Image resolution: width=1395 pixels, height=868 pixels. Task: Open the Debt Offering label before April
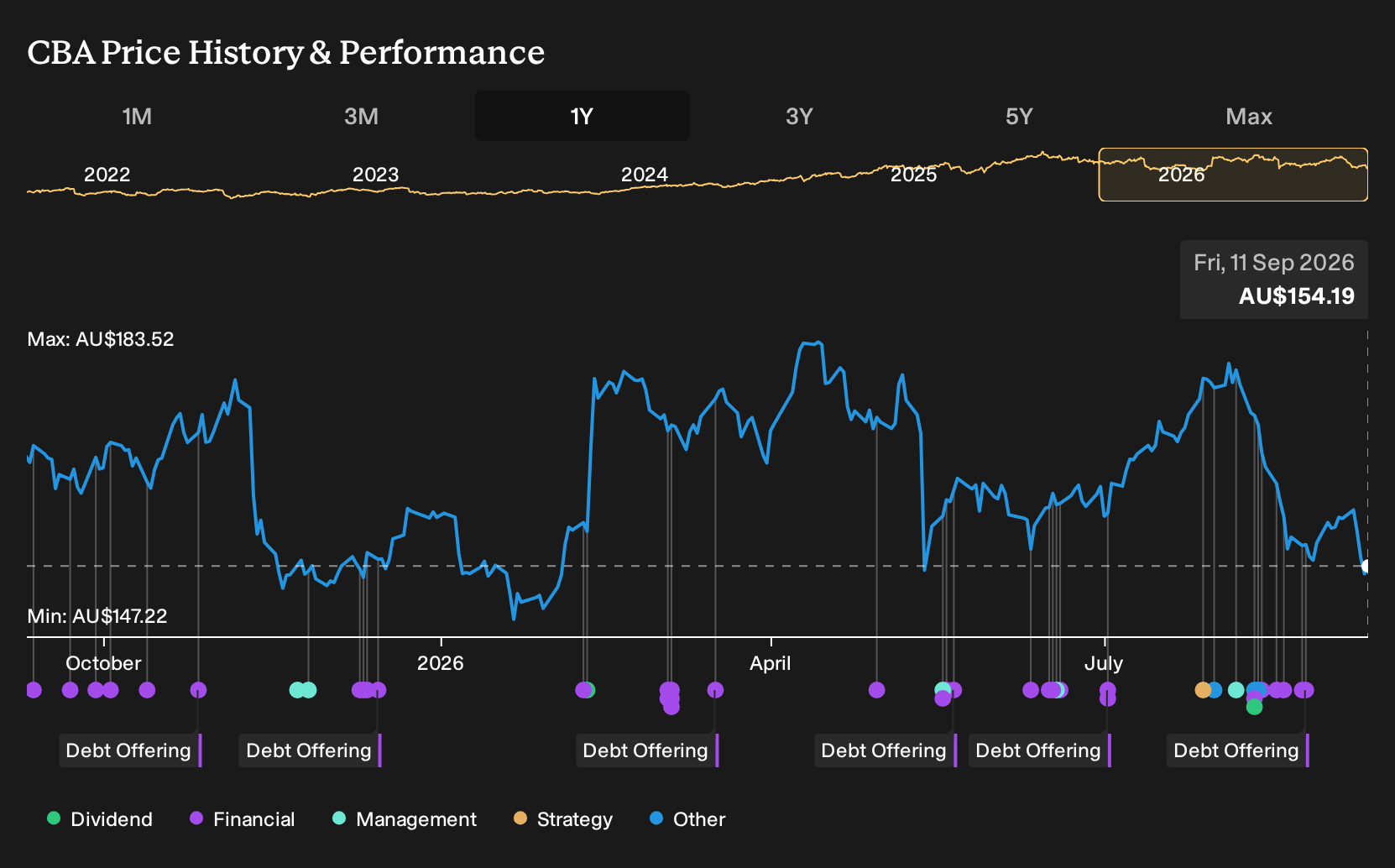pyautogui.click(x=647, y=750)
